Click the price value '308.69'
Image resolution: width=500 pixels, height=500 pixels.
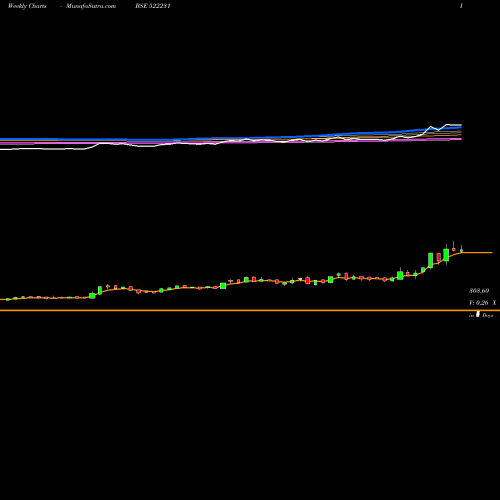tap(479, 291)
